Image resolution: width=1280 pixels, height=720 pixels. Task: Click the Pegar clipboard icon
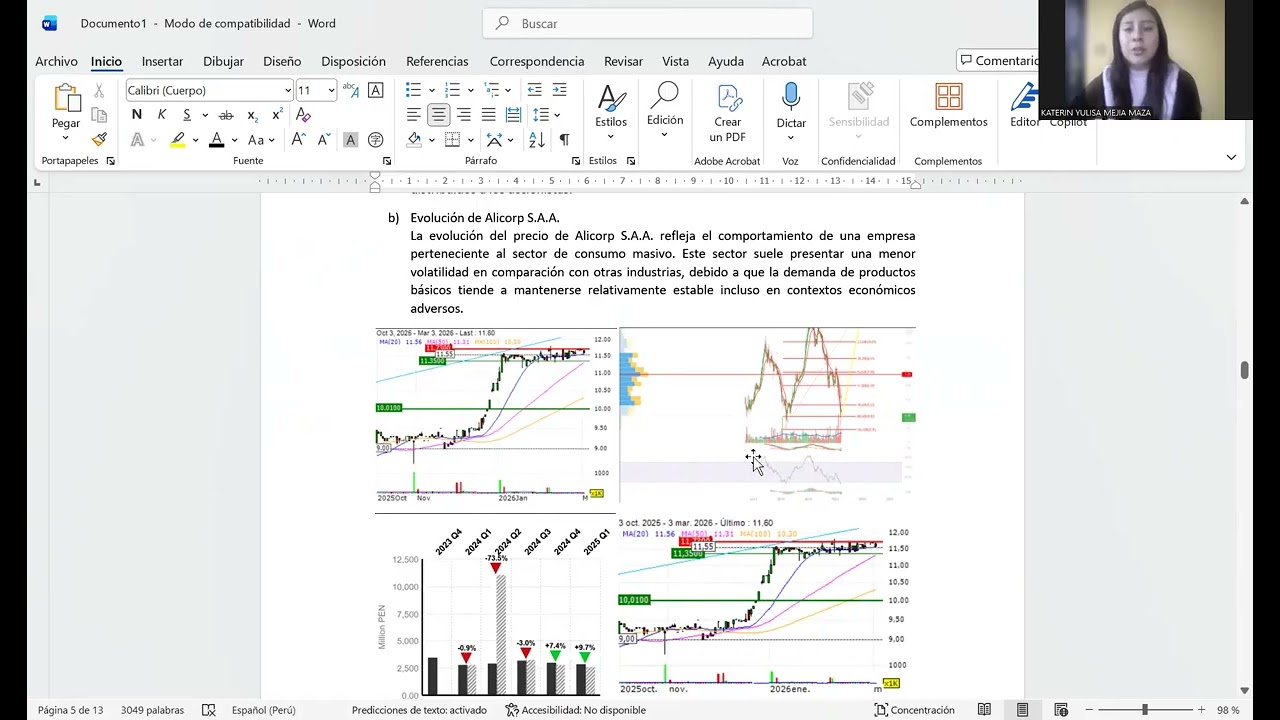(66, 98)
